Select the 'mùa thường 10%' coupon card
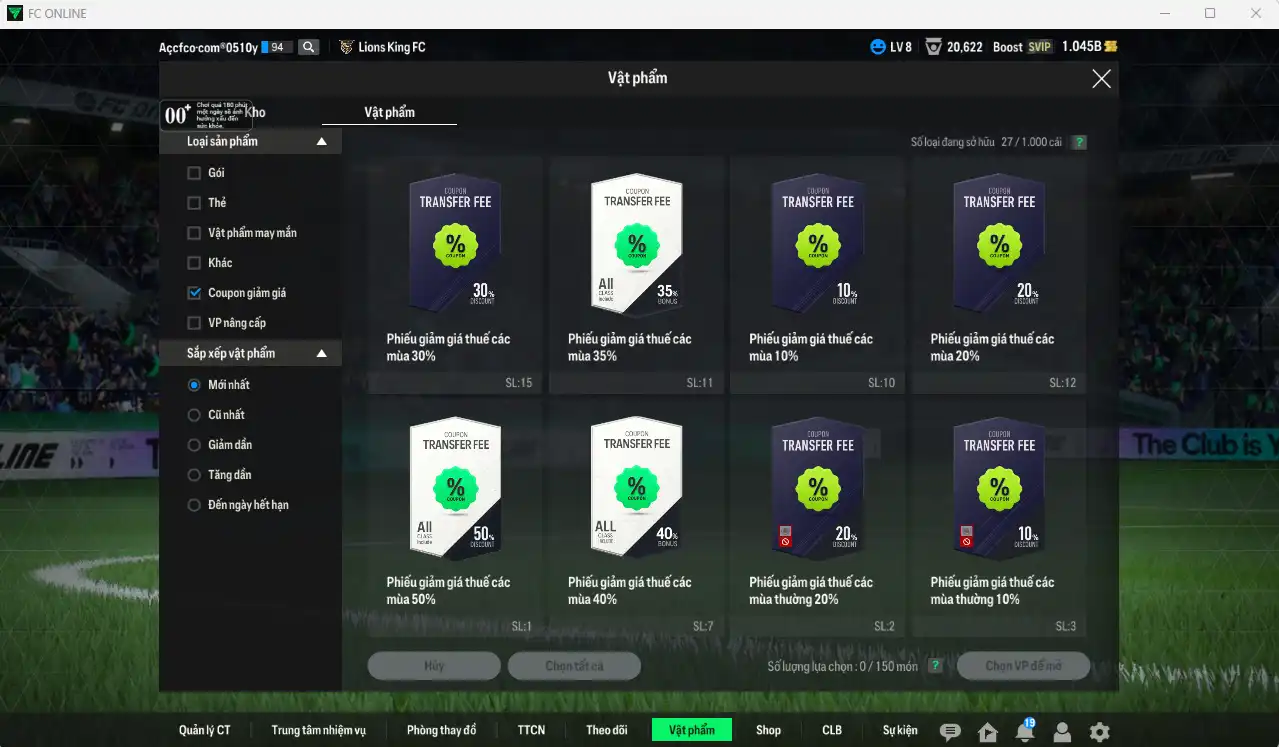 pos(998,518)
